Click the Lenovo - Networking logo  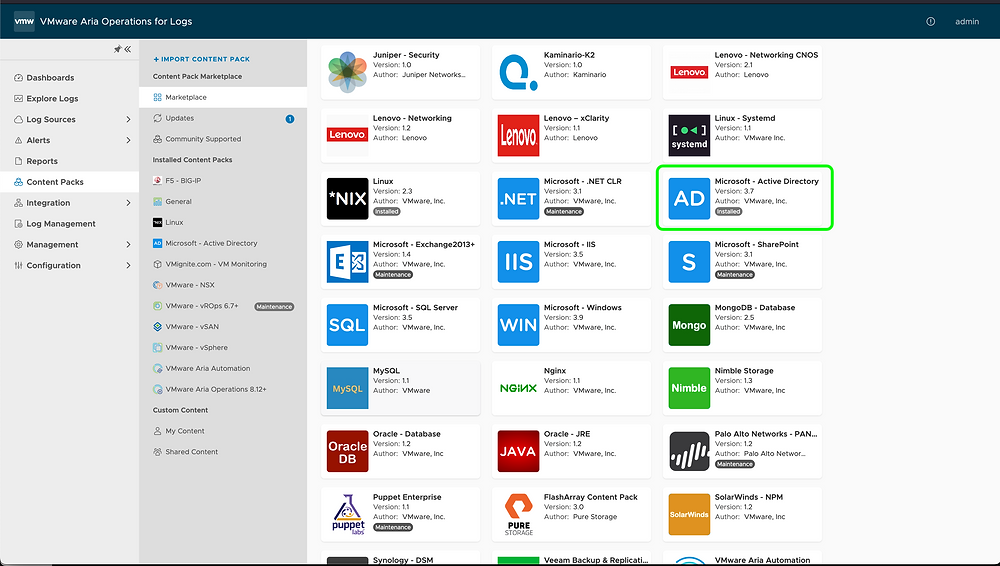(348, 135)
